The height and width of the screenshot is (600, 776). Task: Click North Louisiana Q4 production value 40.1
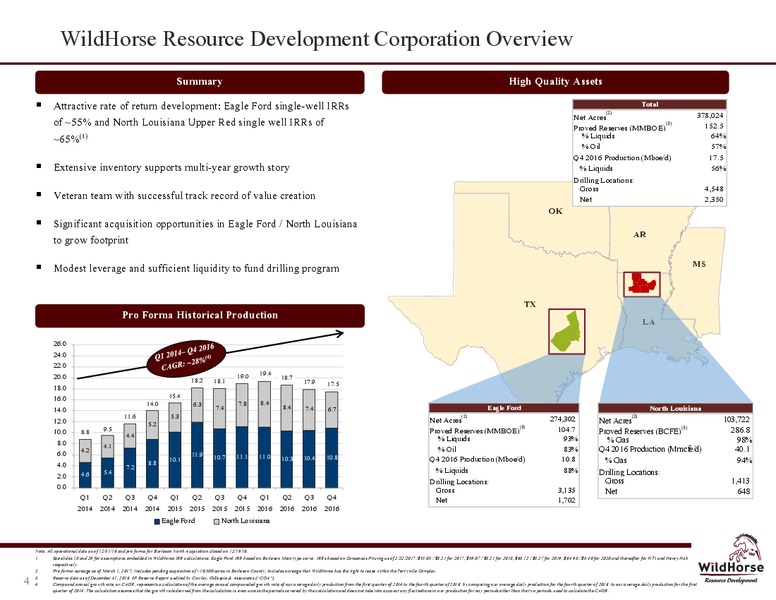[x=743, y=449]
